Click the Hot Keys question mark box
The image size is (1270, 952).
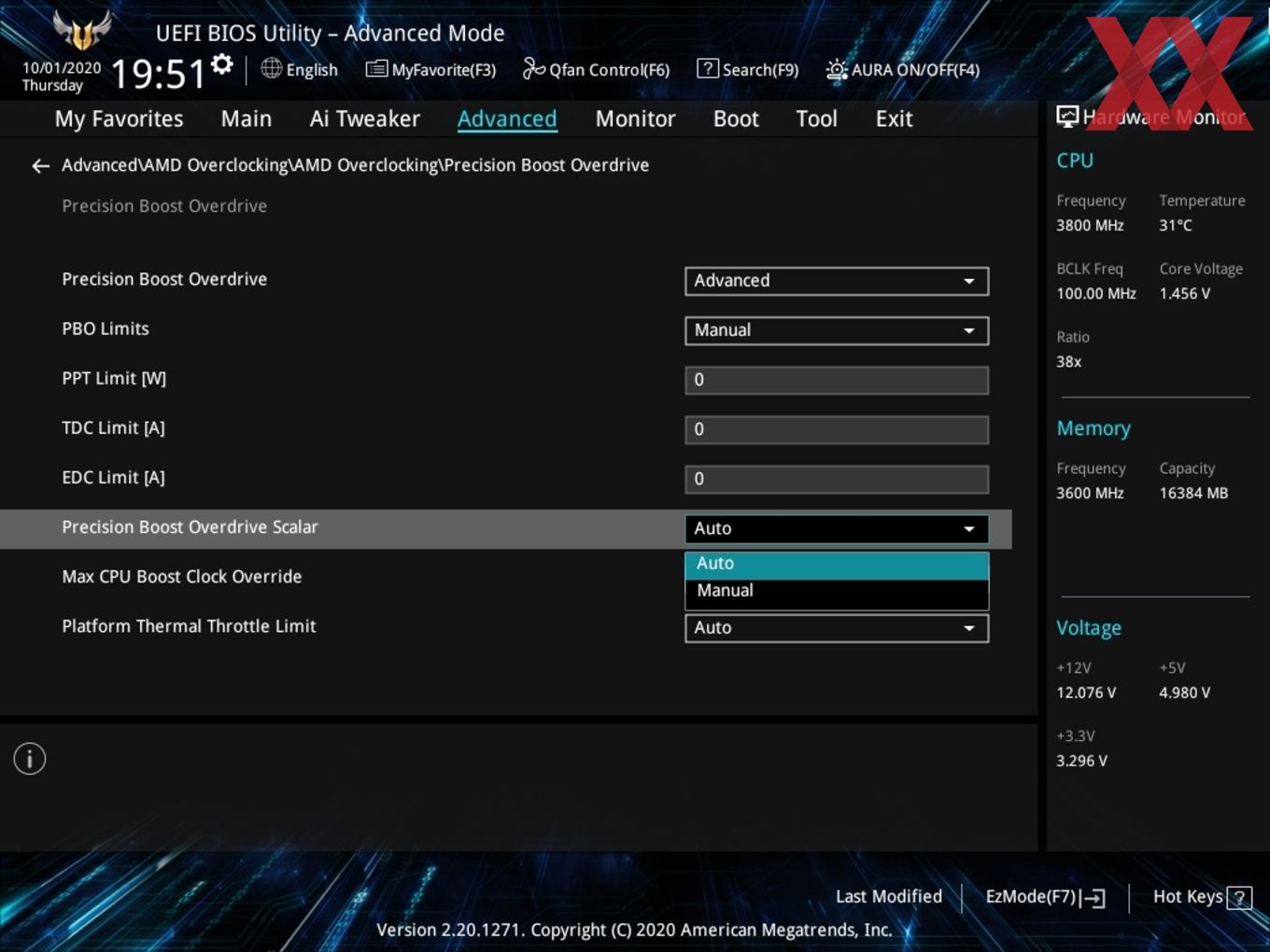[1239, 898]
